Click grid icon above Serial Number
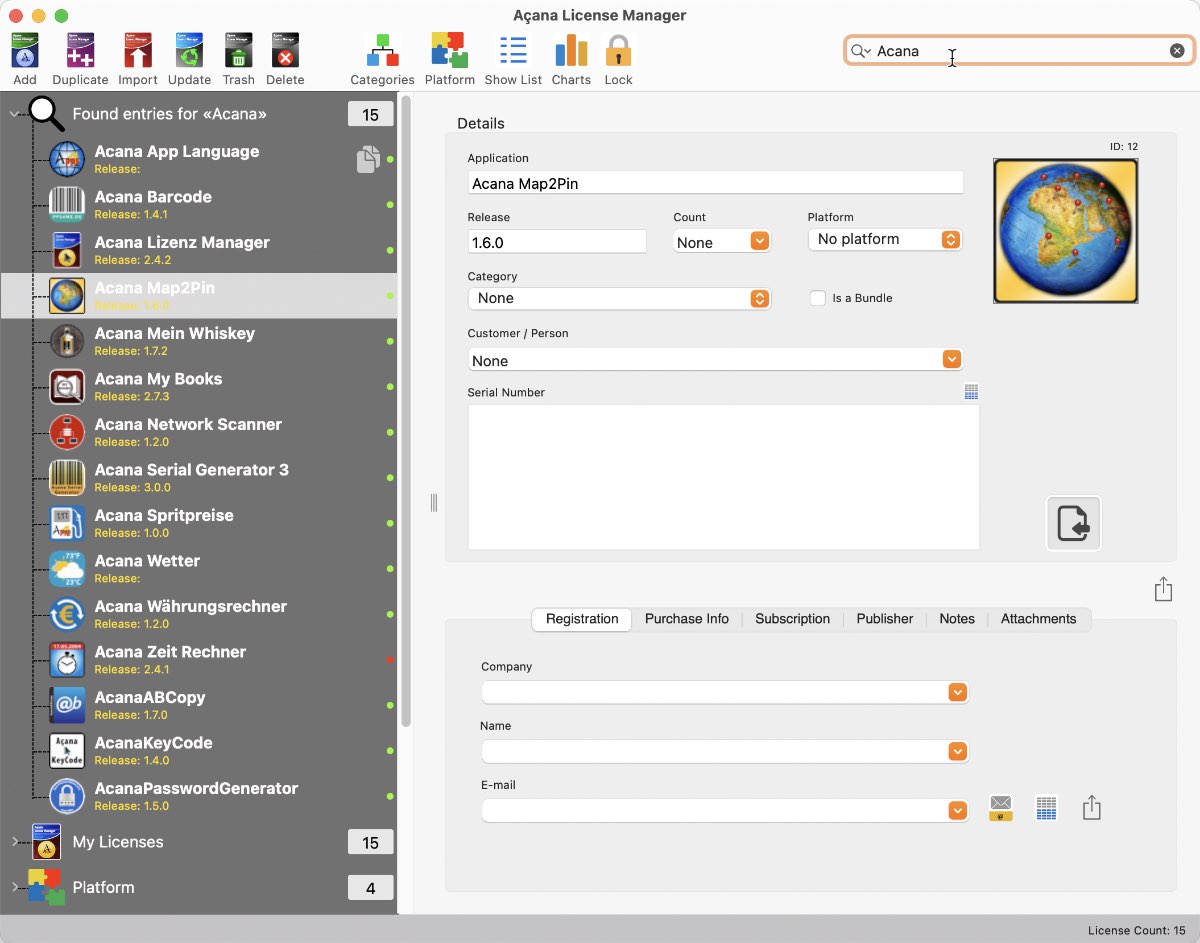This screenshot has width=1200, height=943. coord(971,392)
